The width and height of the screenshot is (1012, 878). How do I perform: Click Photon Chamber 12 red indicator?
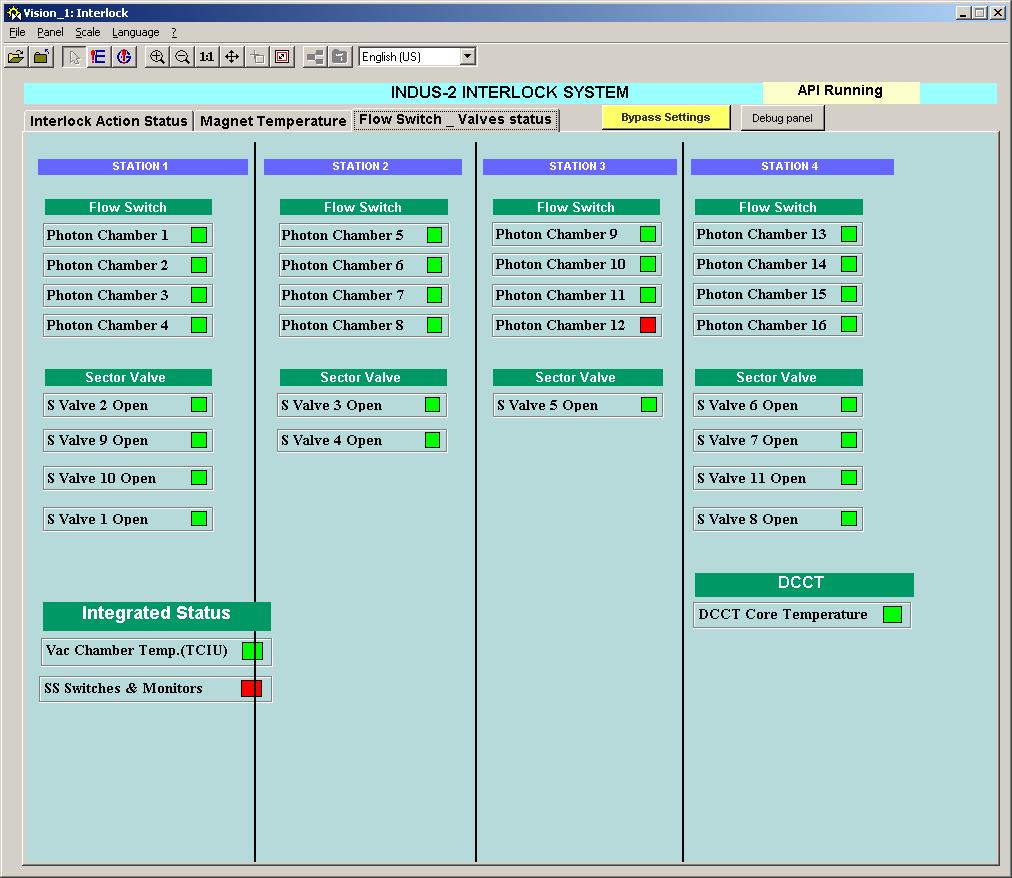pos(648,325)
